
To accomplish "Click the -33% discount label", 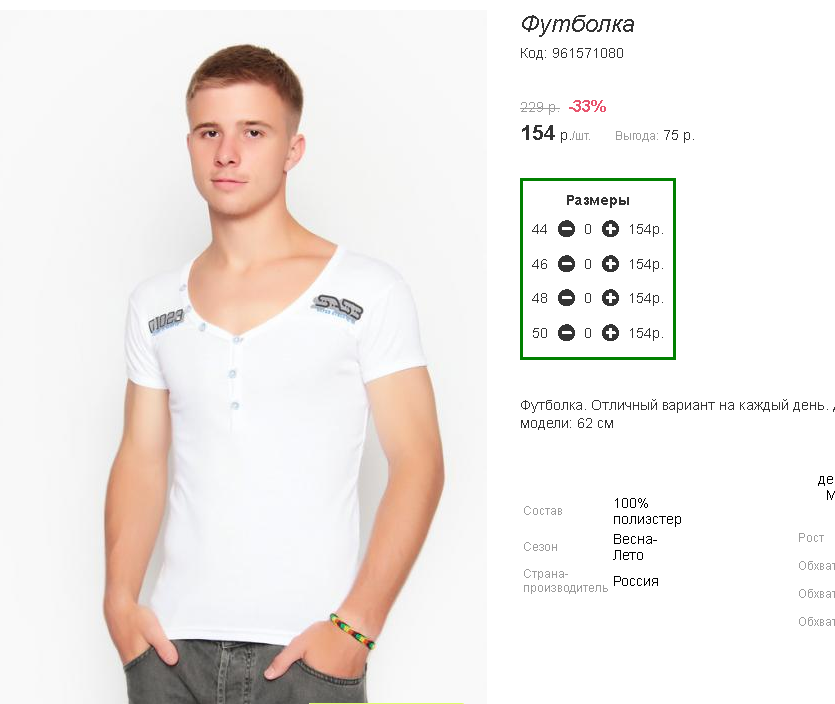I will pos(587,107).
